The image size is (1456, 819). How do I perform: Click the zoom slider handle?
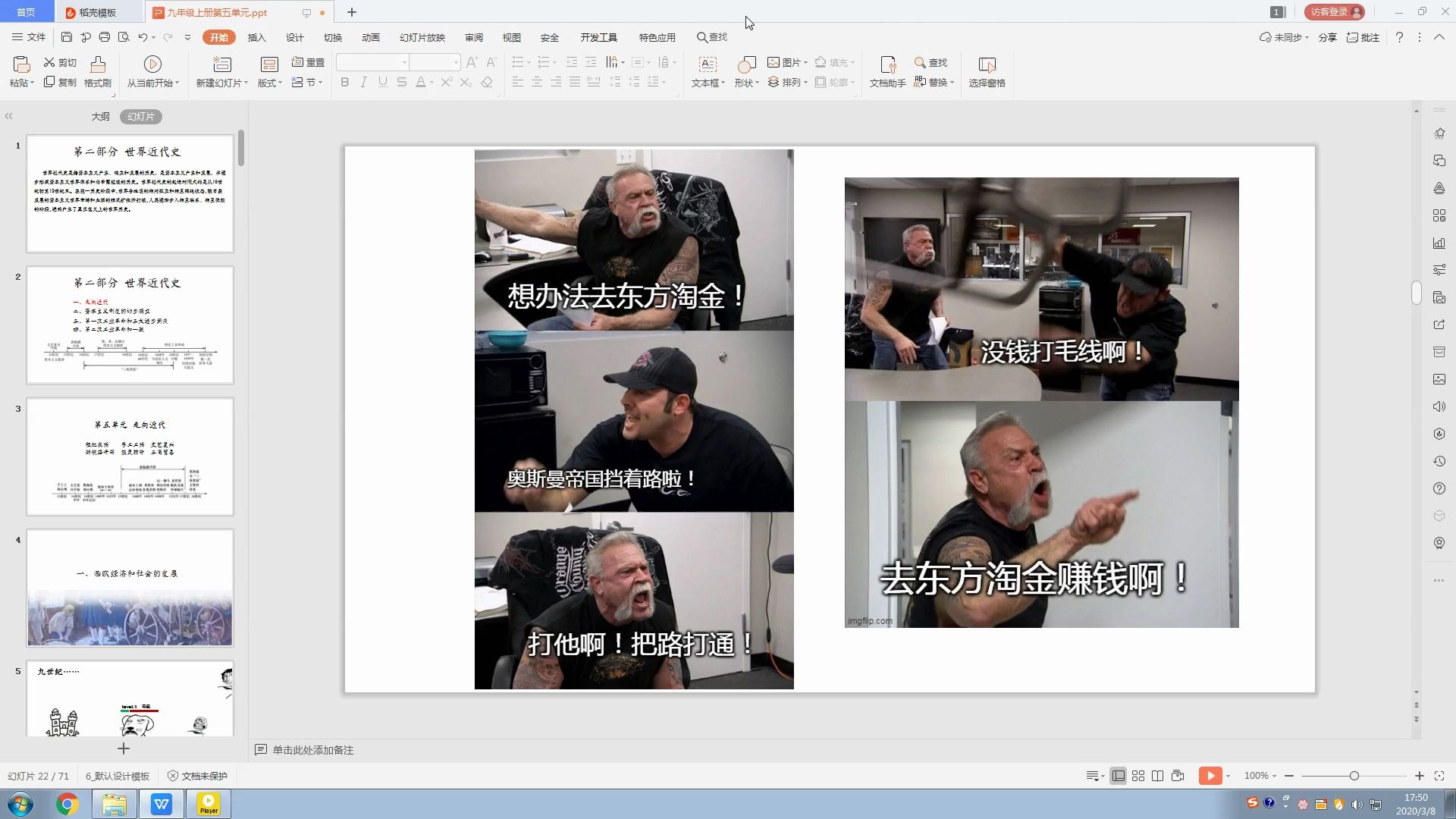1354,776
